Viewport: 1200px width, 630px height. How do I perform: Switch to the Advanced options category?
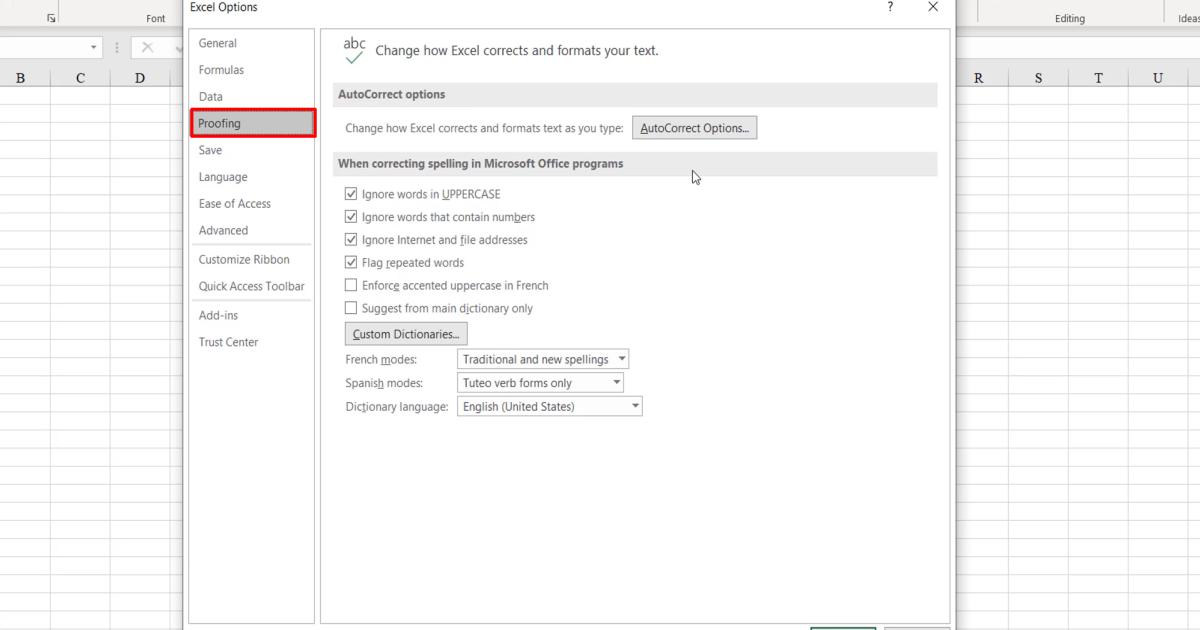223,230
